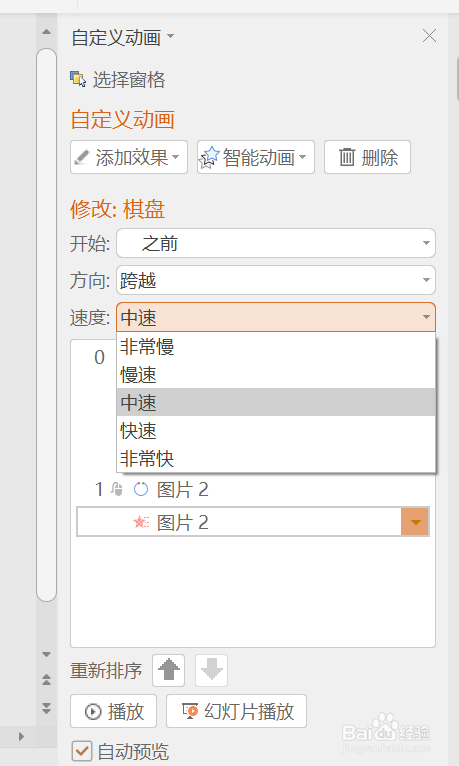Move animation down with reorder down arrow
The image size is (459, 766).
tap(211, 670)
